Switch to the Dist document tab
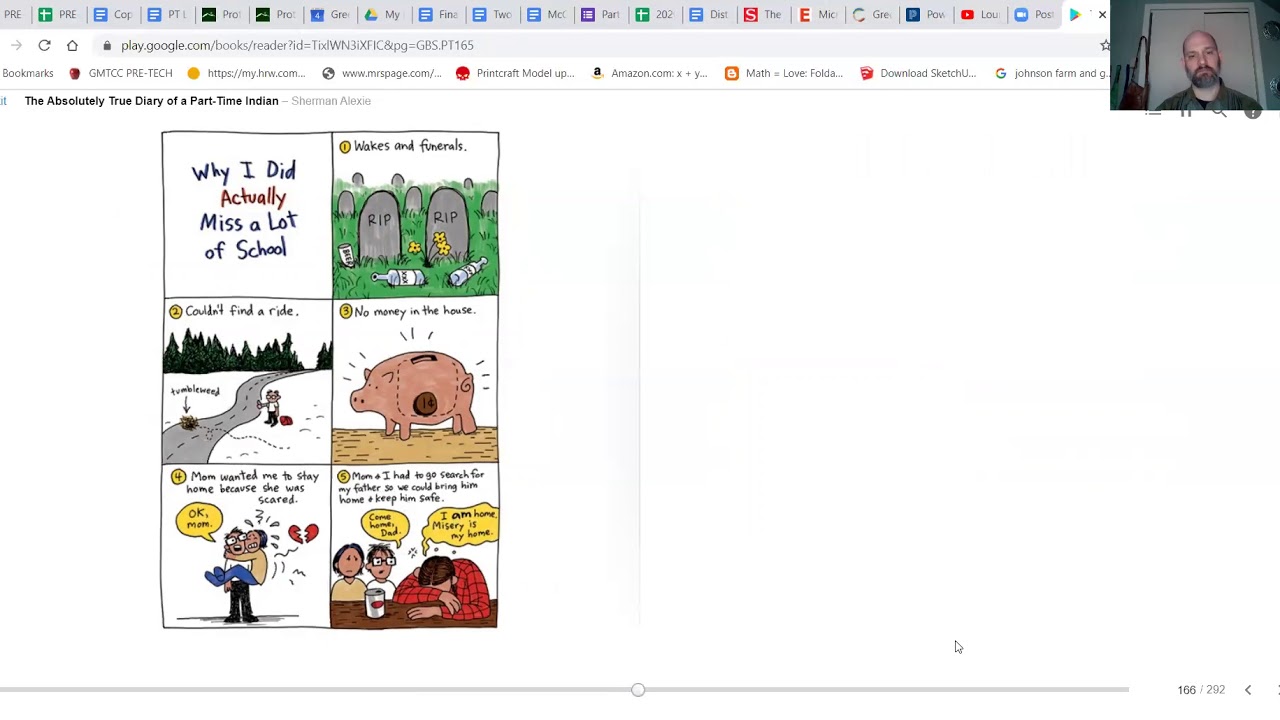1280x720 pixels. point(706,15)
